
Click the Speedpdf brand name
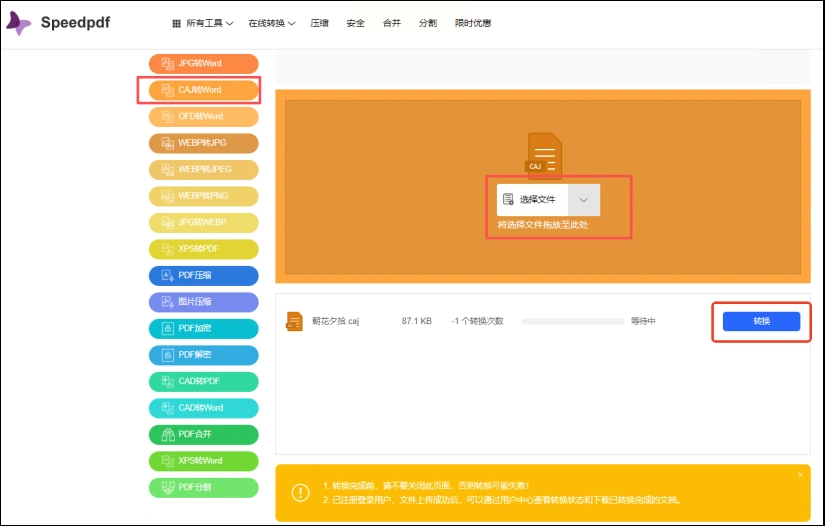click(x=75, y=23)
